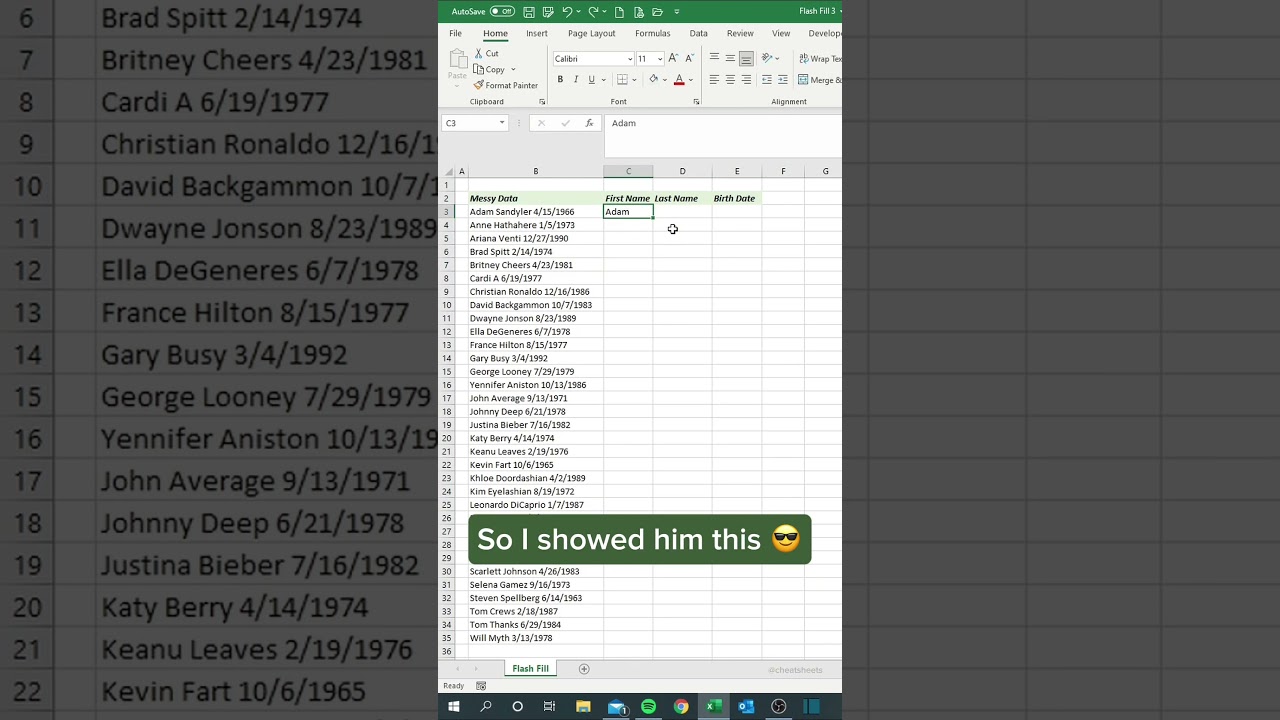Click the Bottom Align icon

[x=746, y=59]
